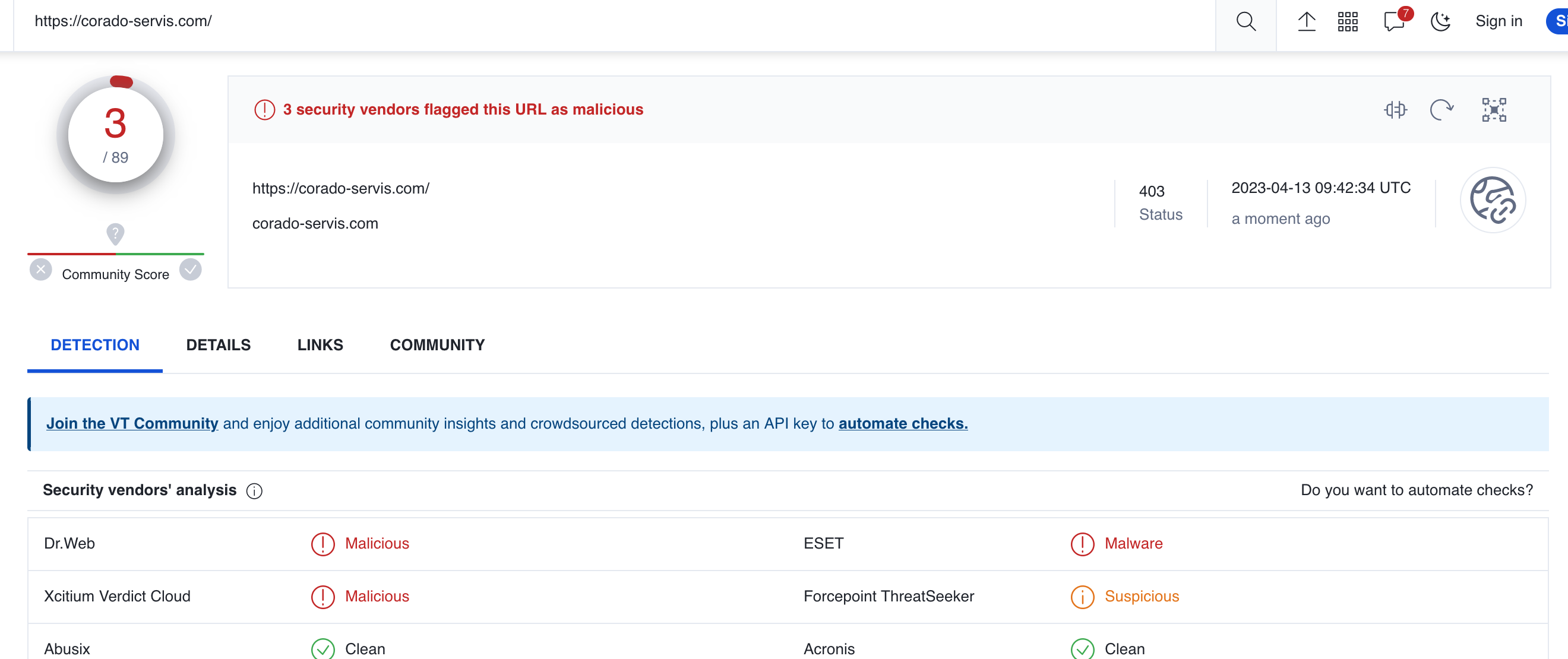This screenshot has height=659, width=1568.
Task: Click the Acronis Clean check icon
Action: click(x=1082, y=650)
